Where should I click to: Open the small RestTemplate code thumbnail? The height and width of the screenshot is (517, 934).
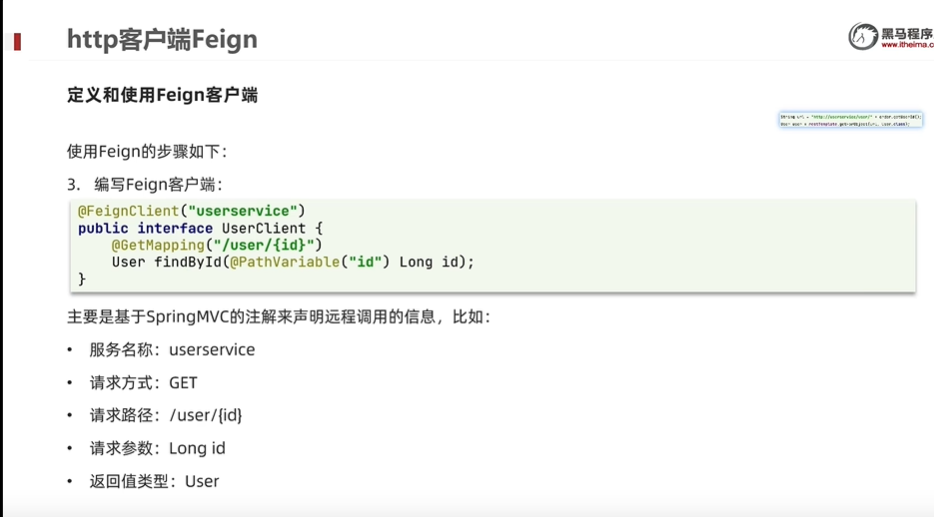[851, 120]
